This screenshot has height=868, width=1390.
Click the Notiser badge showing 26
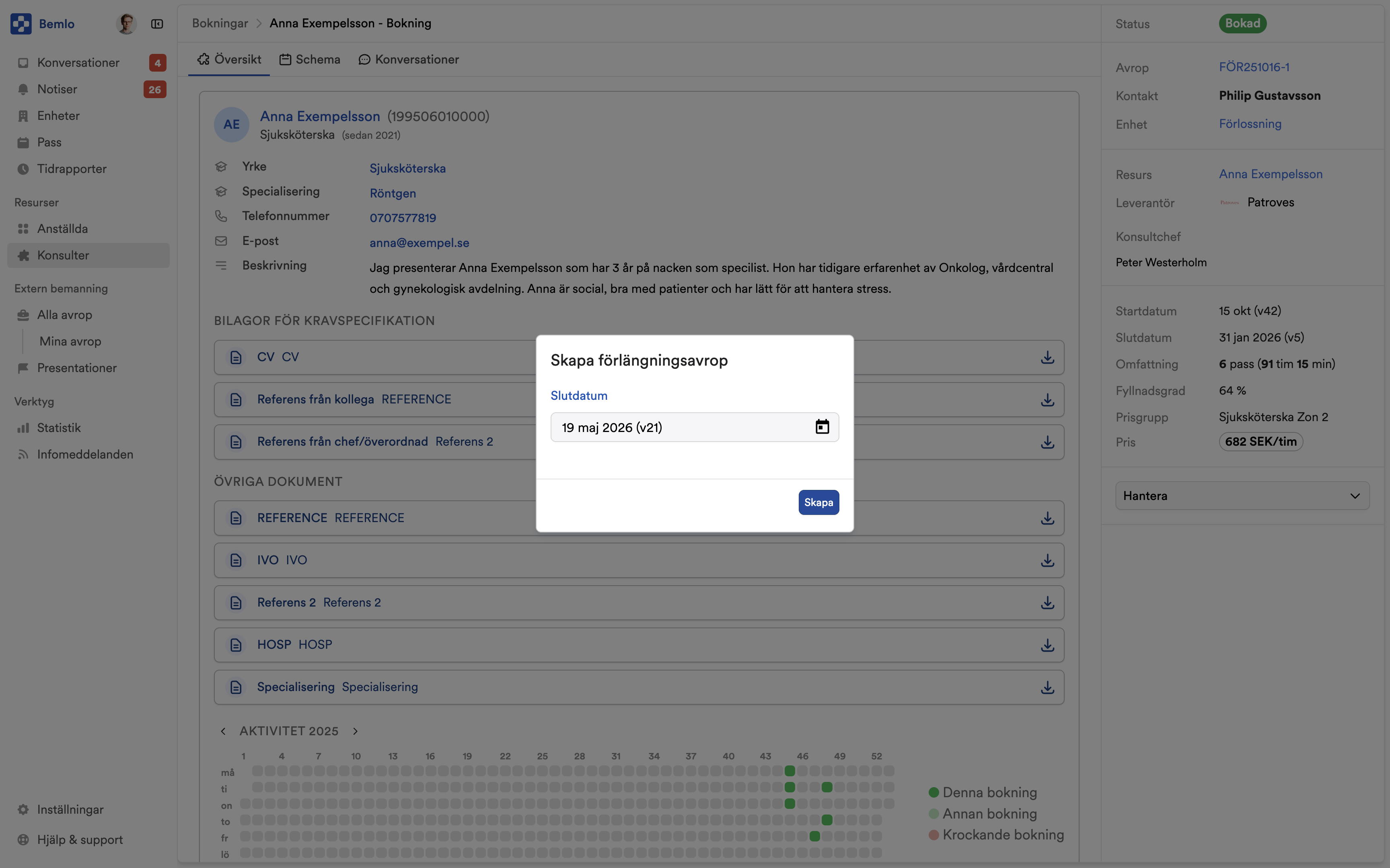[155, 89]
